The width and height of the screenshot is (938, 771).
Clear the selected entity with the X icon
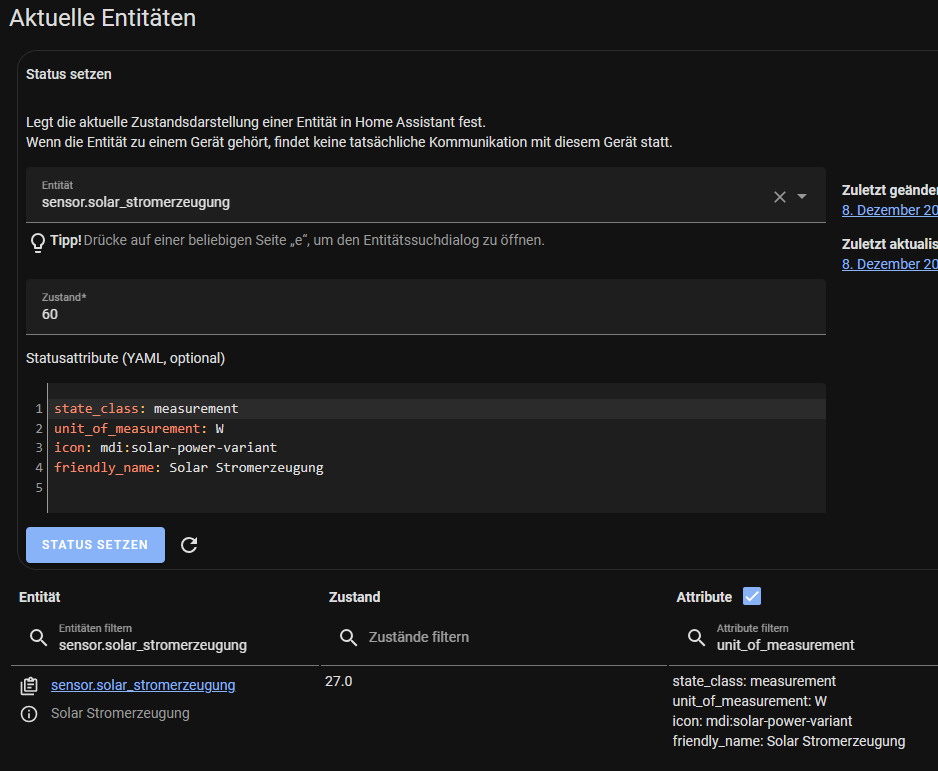(x=780, y=197)
